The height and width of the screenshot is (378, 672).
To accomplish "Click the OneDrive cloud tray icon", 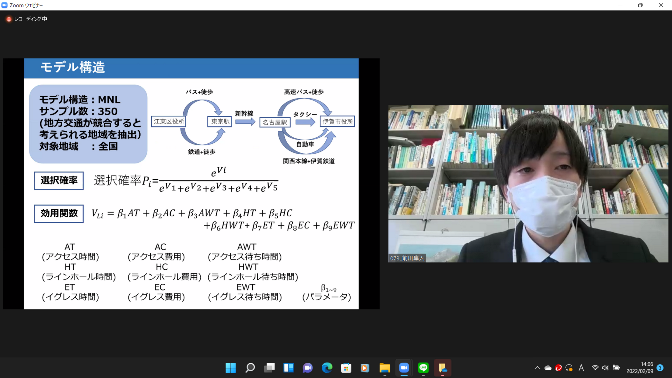I will [548, 368].
